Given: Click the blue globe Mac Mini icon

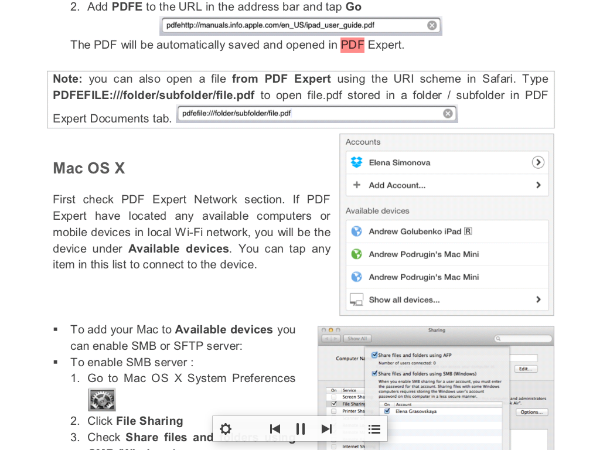Looking at the screenshot, I should click(x=356, y=277).
